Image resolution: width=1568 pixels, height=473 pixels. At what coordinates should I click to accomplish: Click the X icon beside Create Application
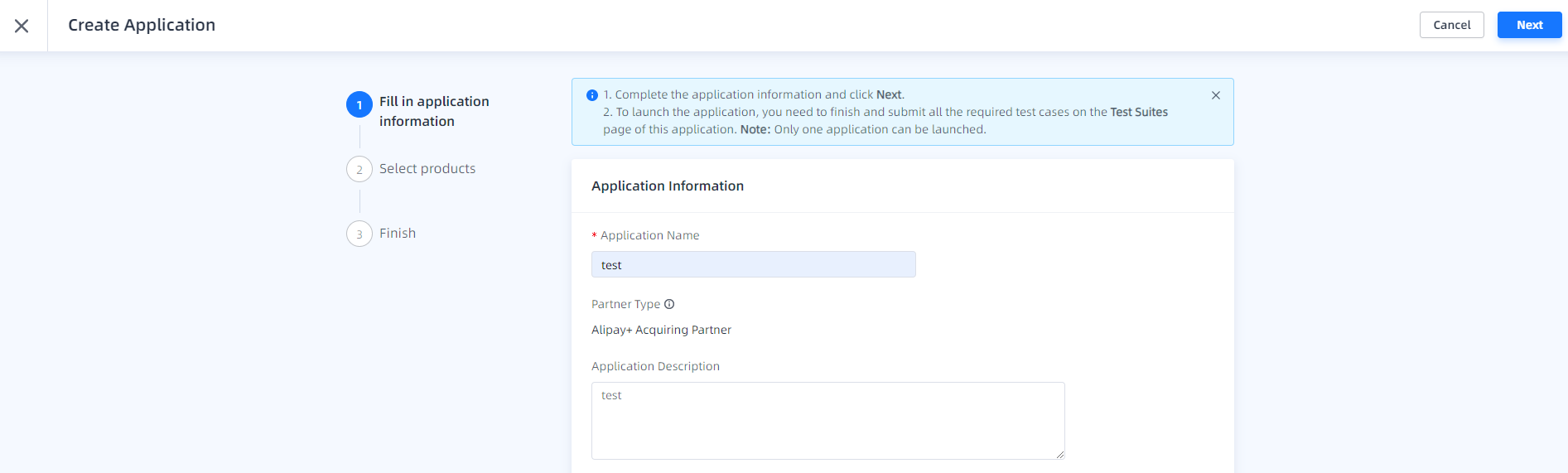(22, 26)
